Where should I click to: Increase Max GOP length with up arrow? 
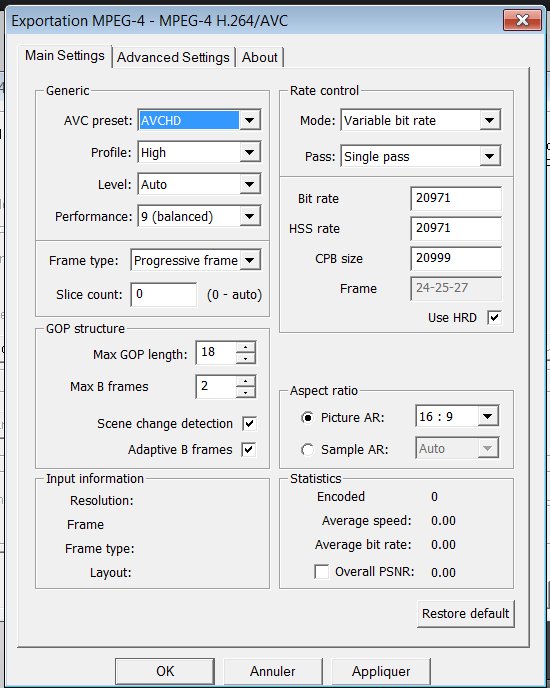coord(245,348)
